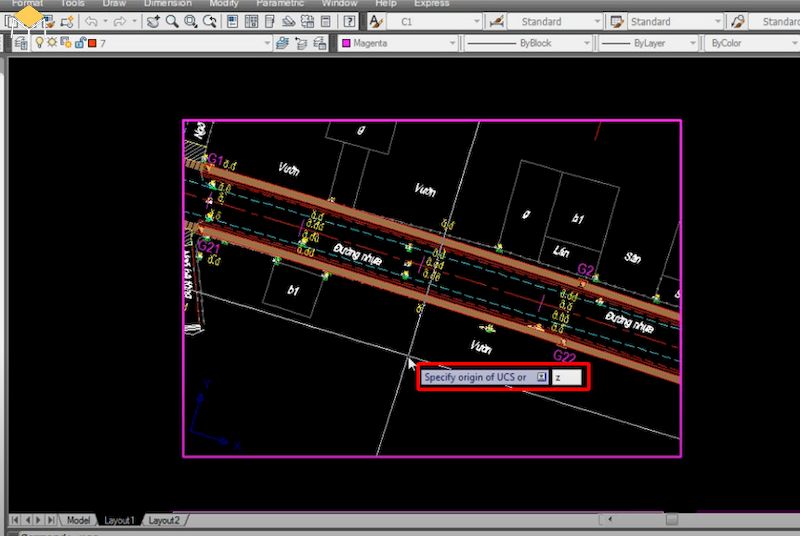Open the Draw menu
800x536 pixels.
pos(114,3)
